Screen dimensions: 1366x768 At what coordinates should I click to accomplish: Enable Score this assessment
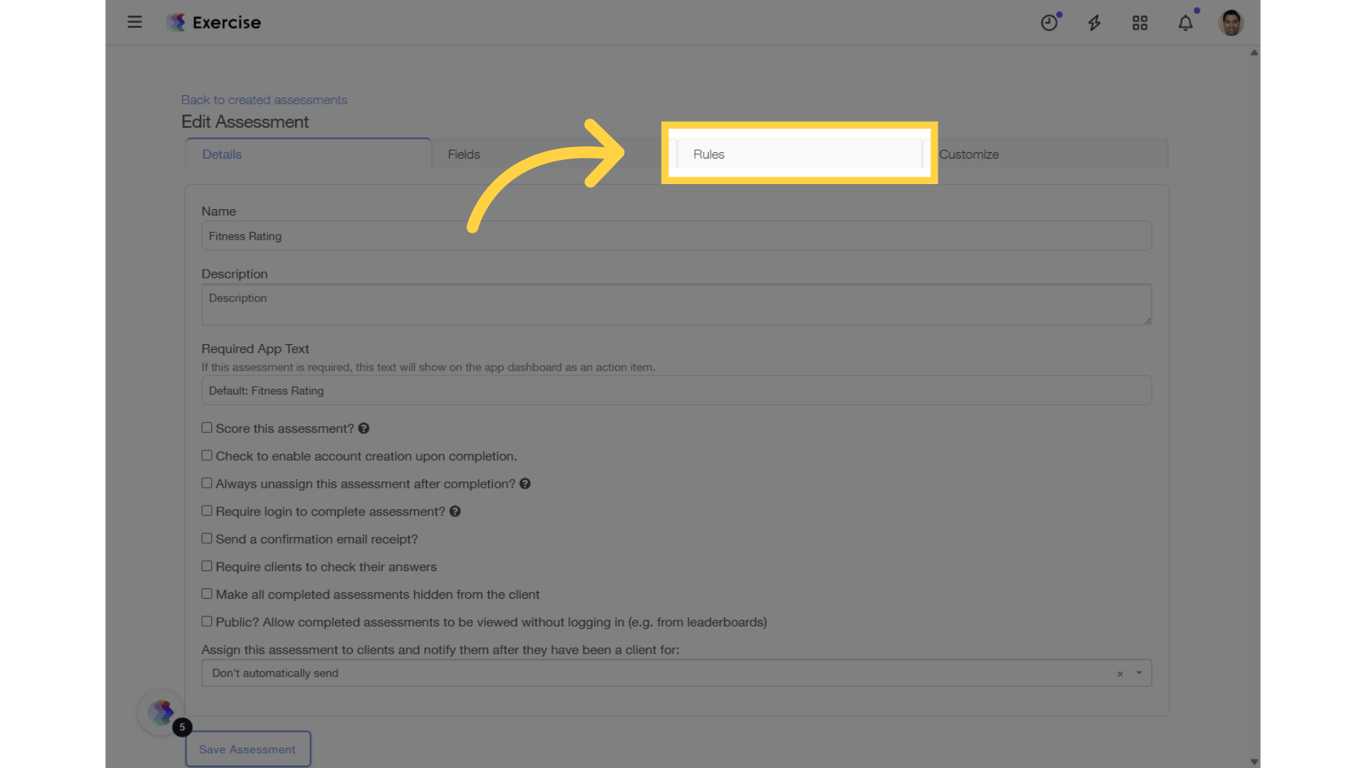[207, 427]
